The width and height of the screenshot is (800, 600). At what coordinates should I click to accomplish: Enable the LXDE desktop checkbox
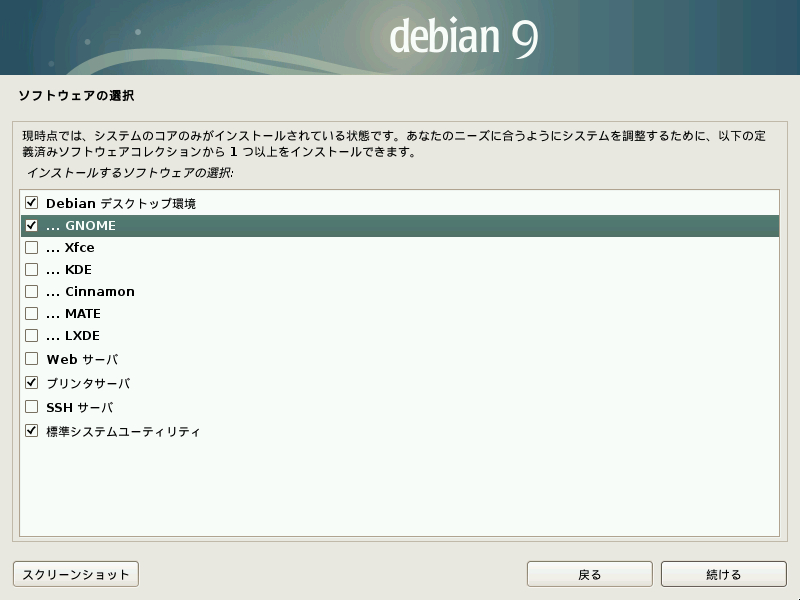tap(32, 335)
